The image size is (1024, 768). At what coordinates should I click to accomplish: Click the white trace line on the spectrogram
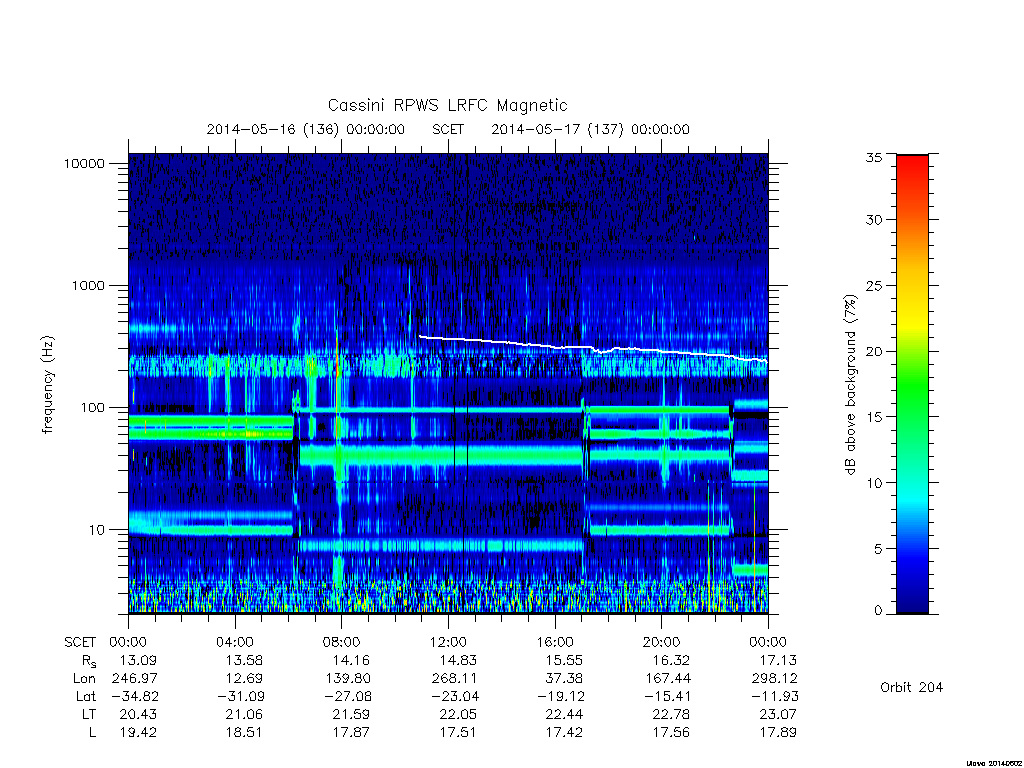point(591,349)
